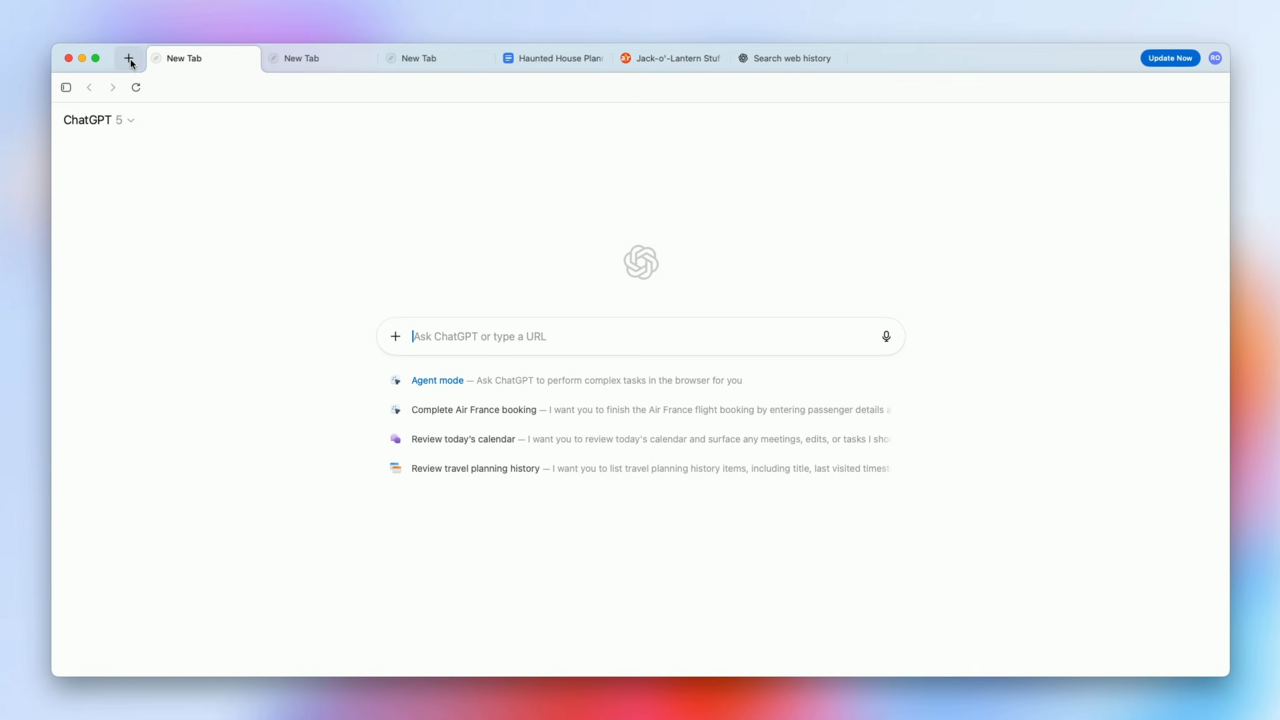This screenshot has height=720, width=1280.
Task: Click the ChatGPT logo above the search bar
Action: point(640,261)
